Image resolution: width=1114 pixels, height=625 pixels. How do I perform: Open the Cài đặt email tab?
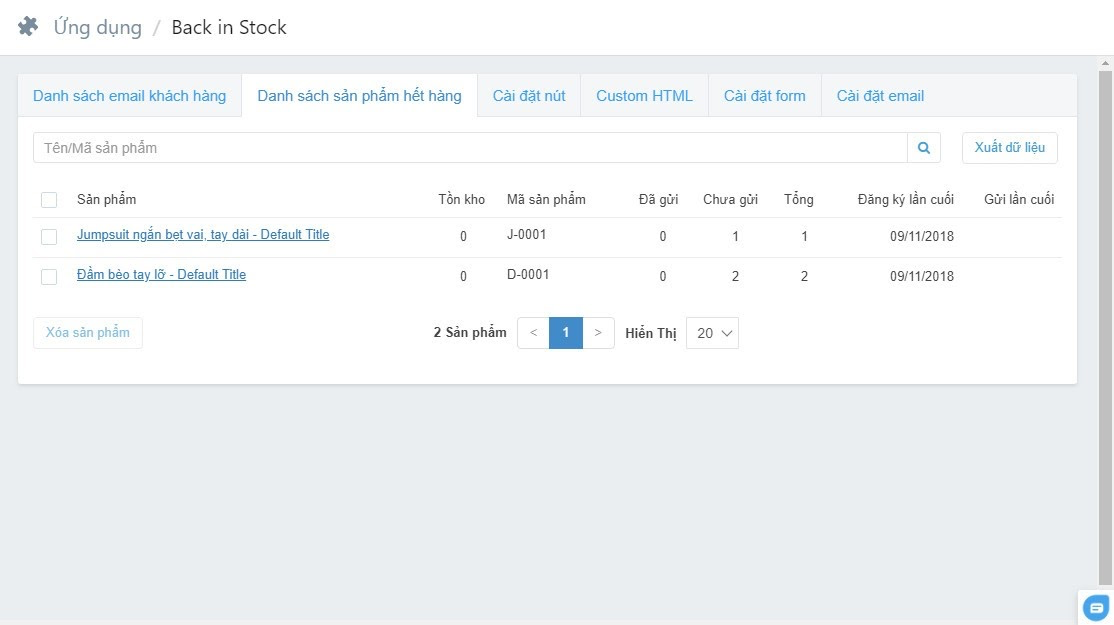pyautogui.click(x=880, y=96)
